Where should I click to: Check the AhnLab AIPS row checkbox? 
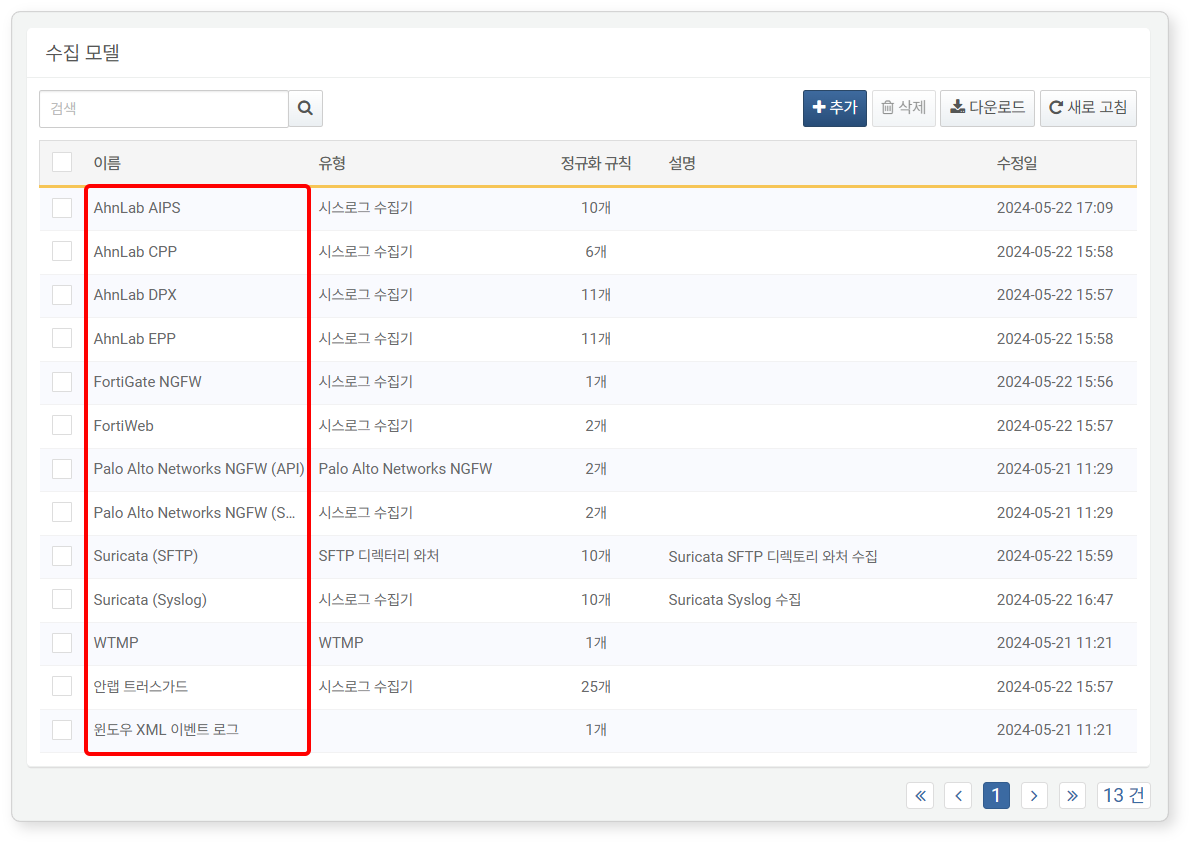[x=62, y=208]
